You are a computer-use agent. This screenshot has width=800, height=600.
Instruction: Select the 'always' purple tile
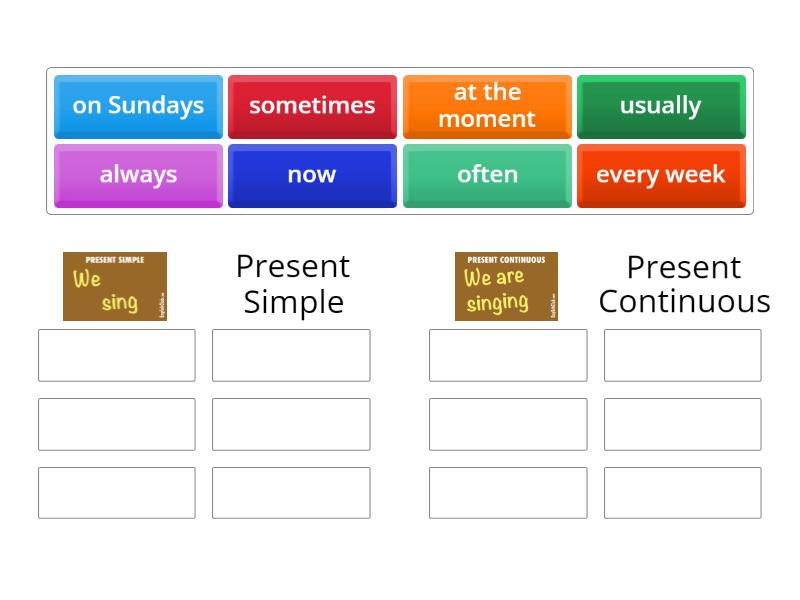tap(137, 175)
